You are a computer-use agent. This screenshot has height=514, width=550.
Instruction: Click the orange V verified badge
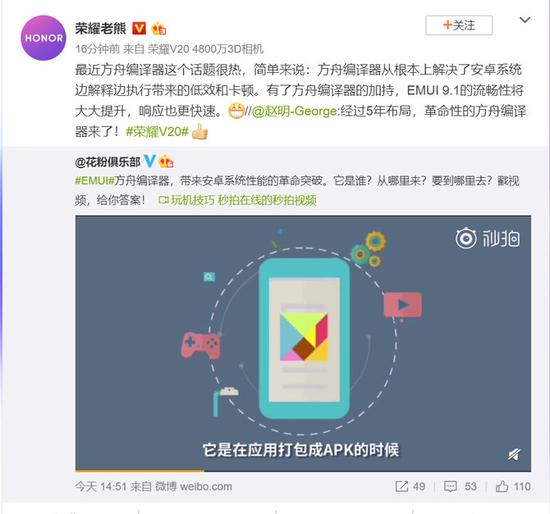click(139, 28)
